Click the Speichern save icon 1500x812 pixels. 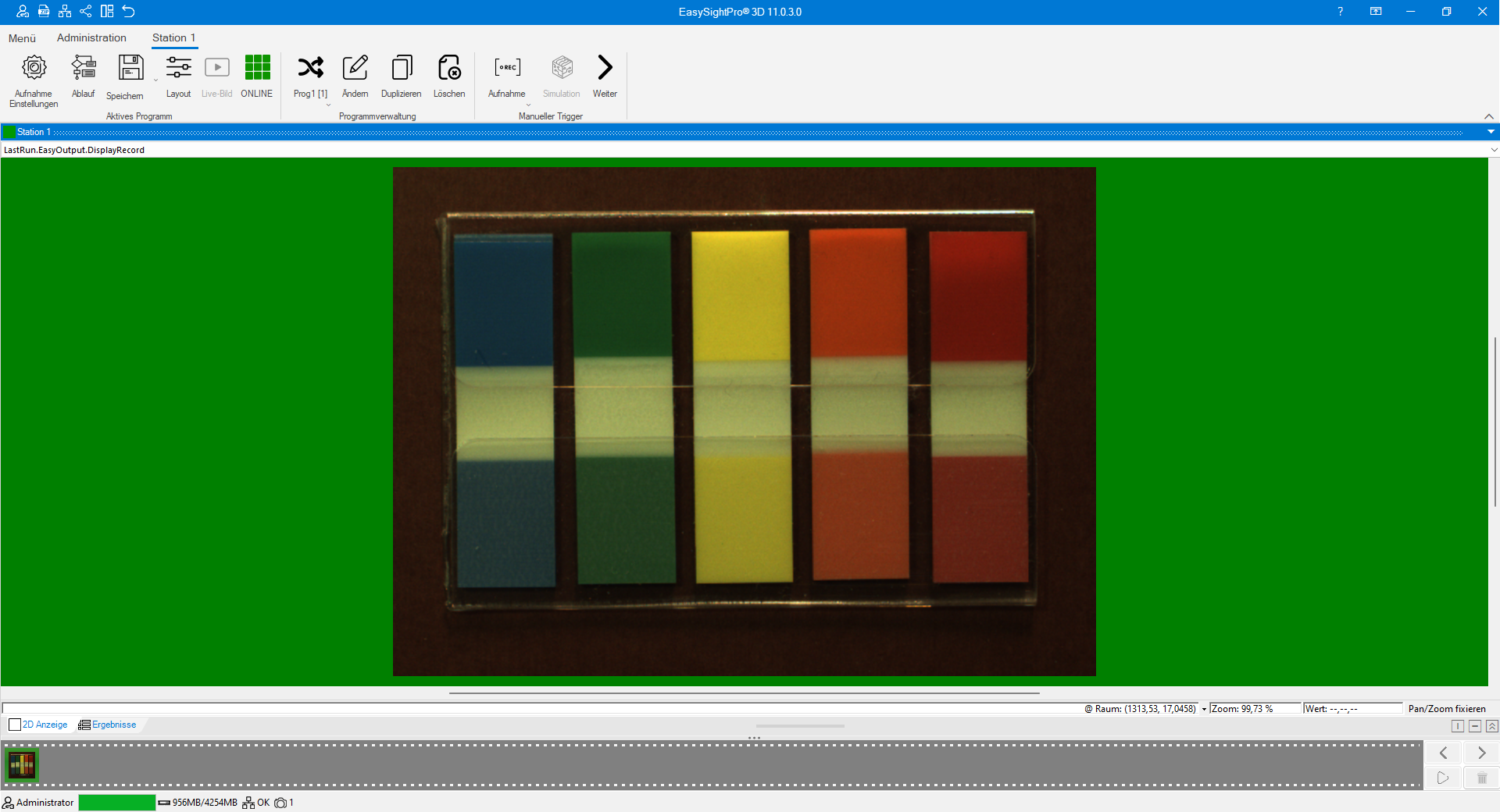coord(130,68)
